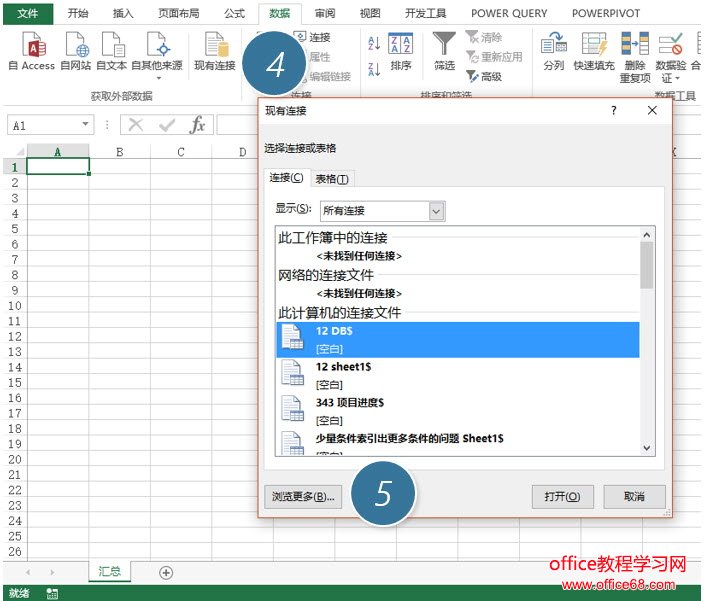
Task: Click the 自网站 web import icon
Action: point(75,45)
